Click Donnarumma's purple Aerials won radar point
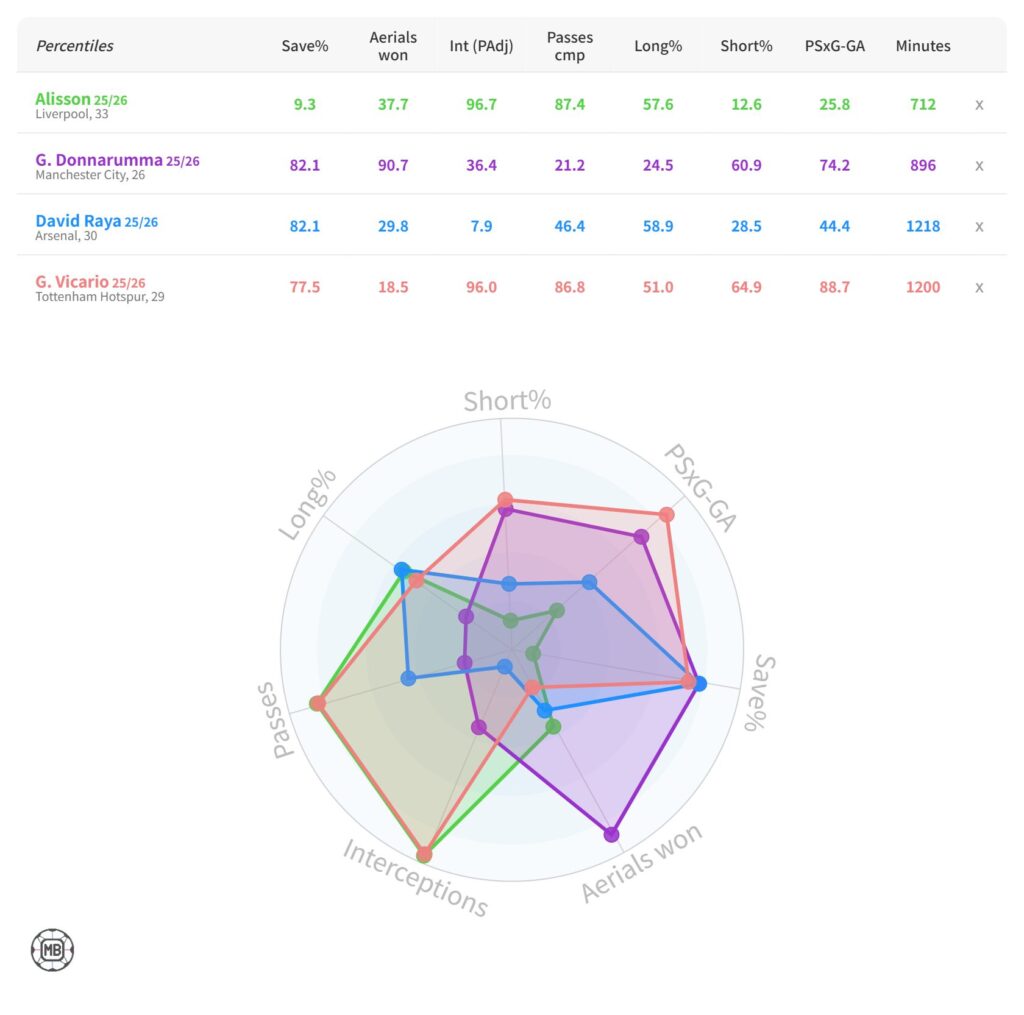Image resolution: width=1024 pixels, height=1015 pixels. tap(612, 834)
